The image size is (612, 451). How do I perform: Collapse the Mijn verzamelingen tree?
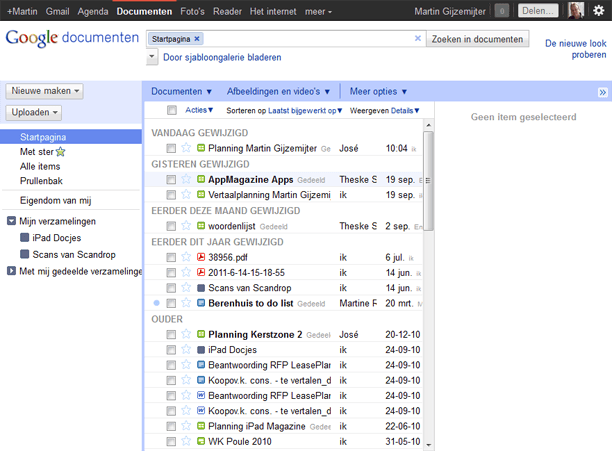(11, 221)
